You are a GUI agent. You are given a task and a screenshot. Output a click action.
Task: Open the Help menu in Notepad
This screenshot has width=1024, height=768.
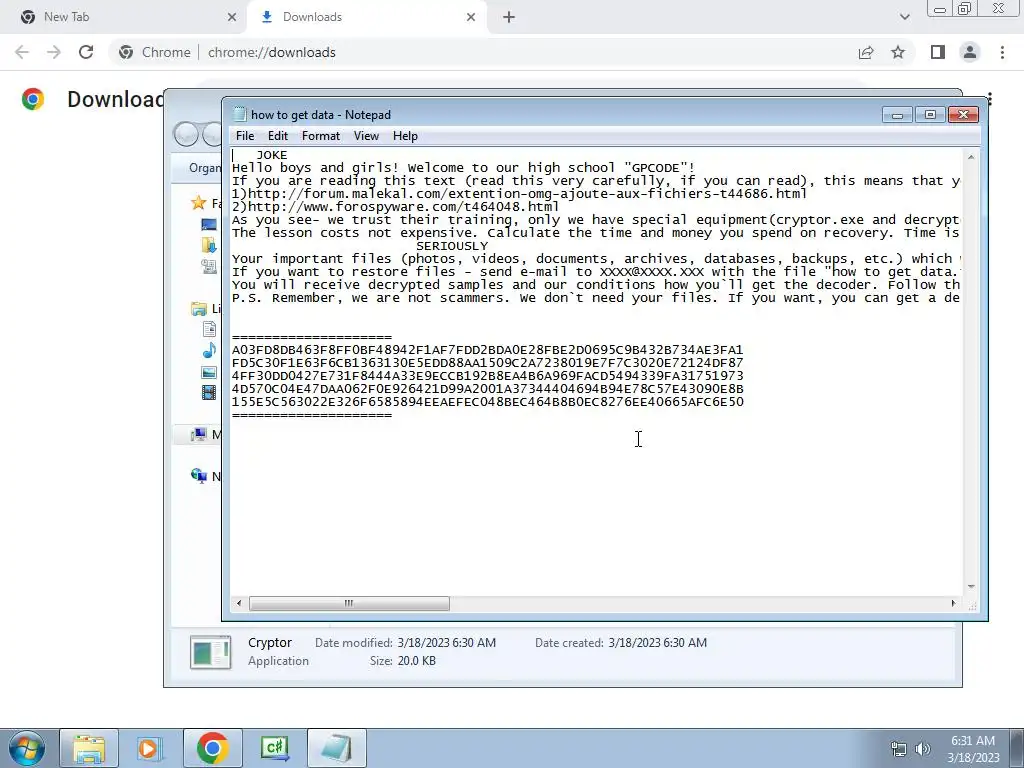(405, 136)
